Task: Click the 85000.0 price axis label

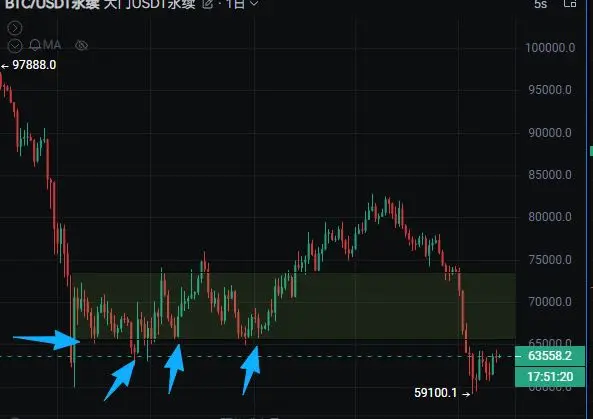Action: [550, 175]
